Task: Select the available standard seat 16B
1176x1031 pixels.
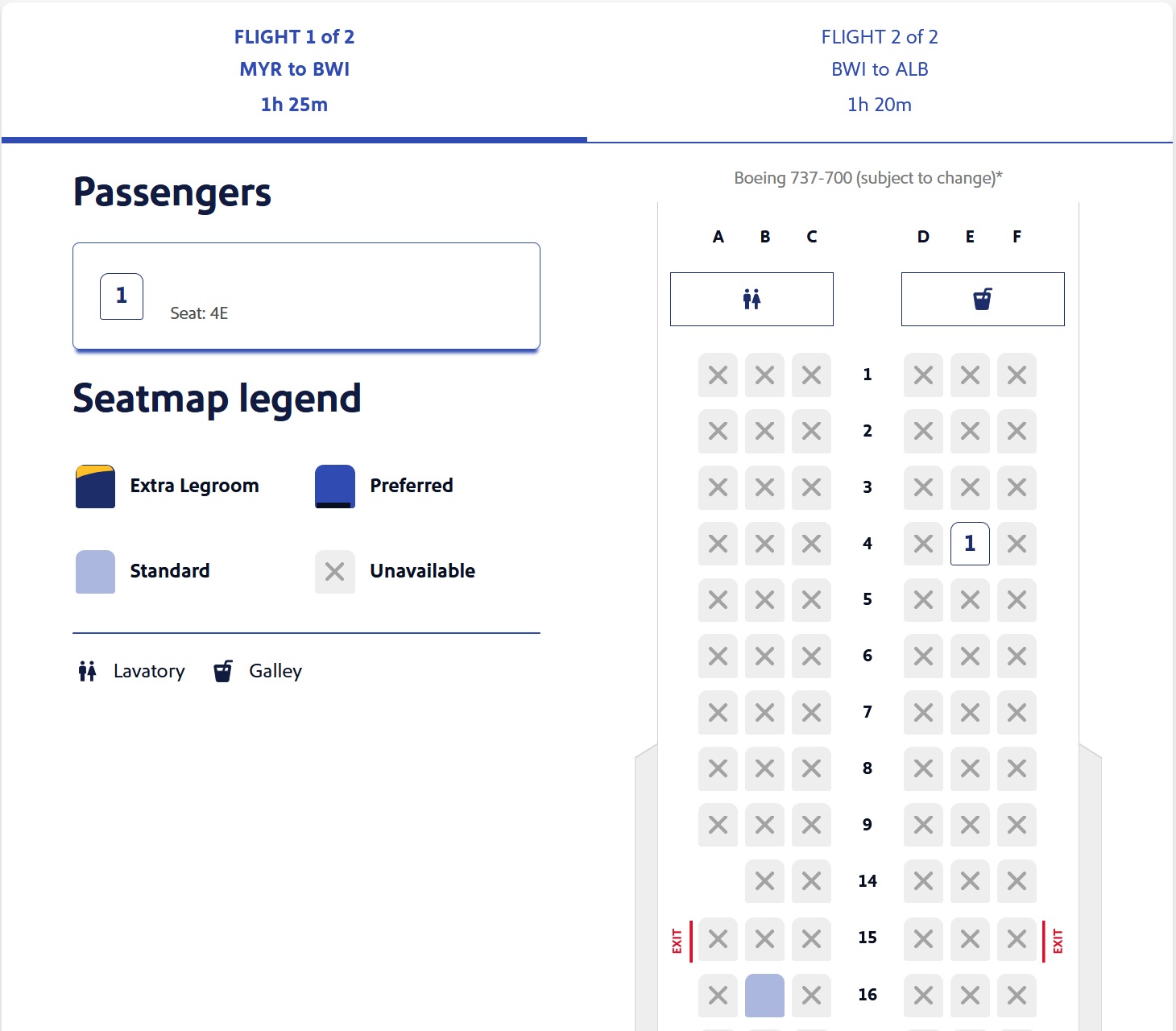Action: coord(764,995)
